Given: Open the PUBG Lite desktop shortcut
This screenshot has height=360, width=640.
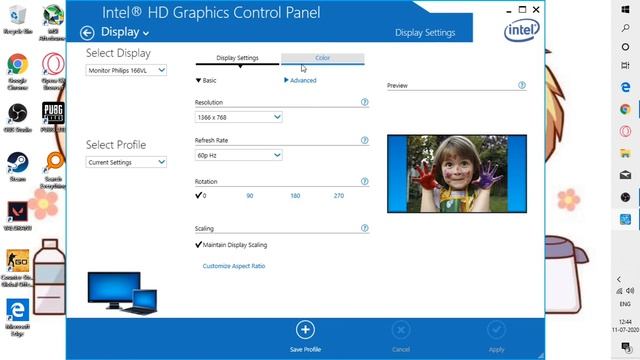Looking at the screenshot, I should [x=53, y=118].
